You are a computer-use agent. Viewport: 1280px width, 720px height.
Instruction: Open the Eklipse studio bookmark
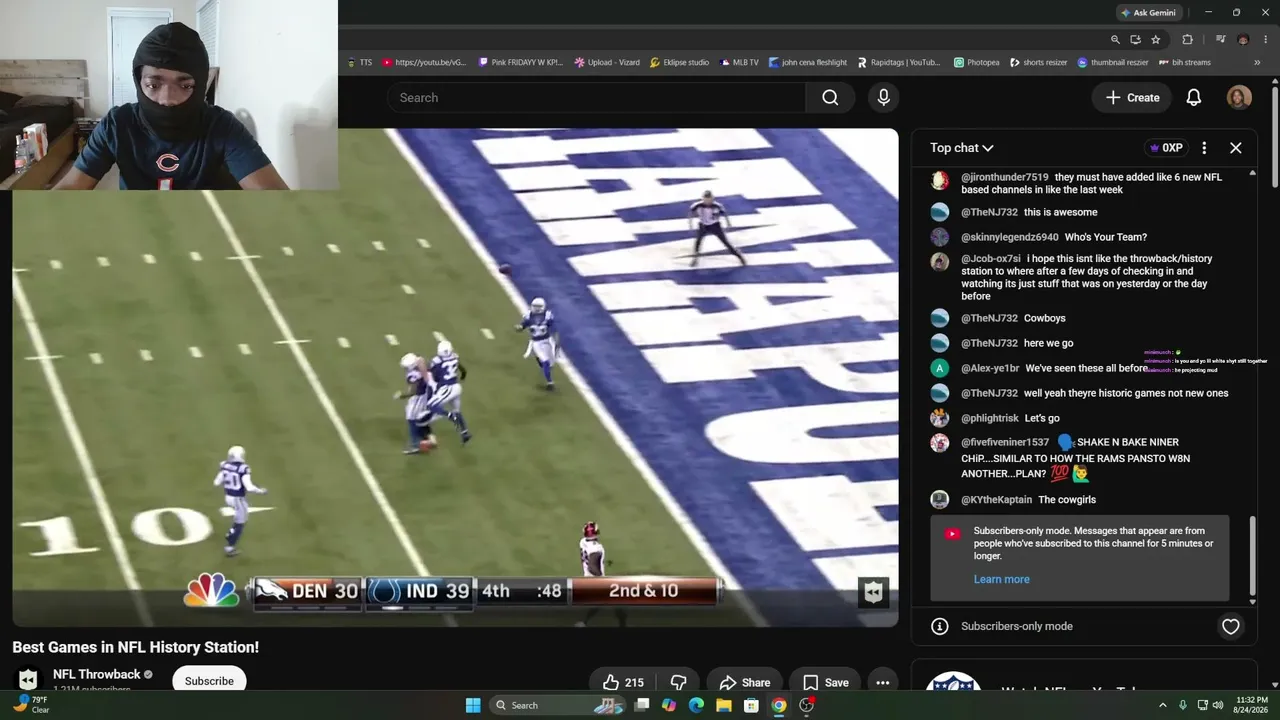tap(679, 62)
